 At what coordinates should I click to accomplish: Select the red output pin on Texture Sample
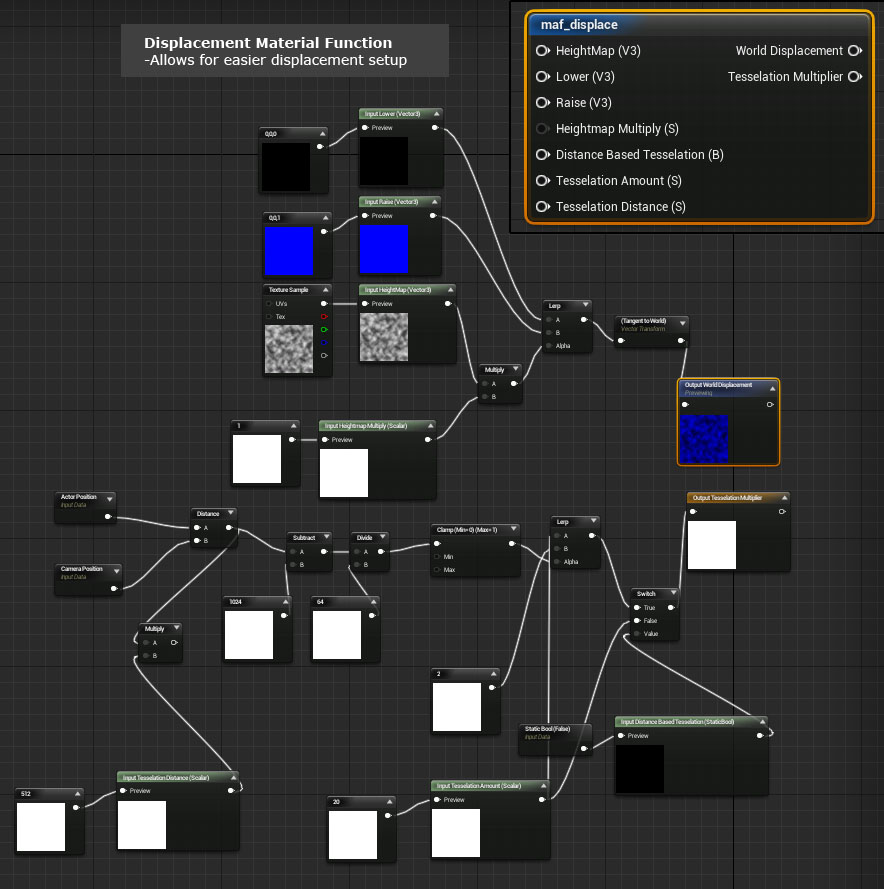323,316
